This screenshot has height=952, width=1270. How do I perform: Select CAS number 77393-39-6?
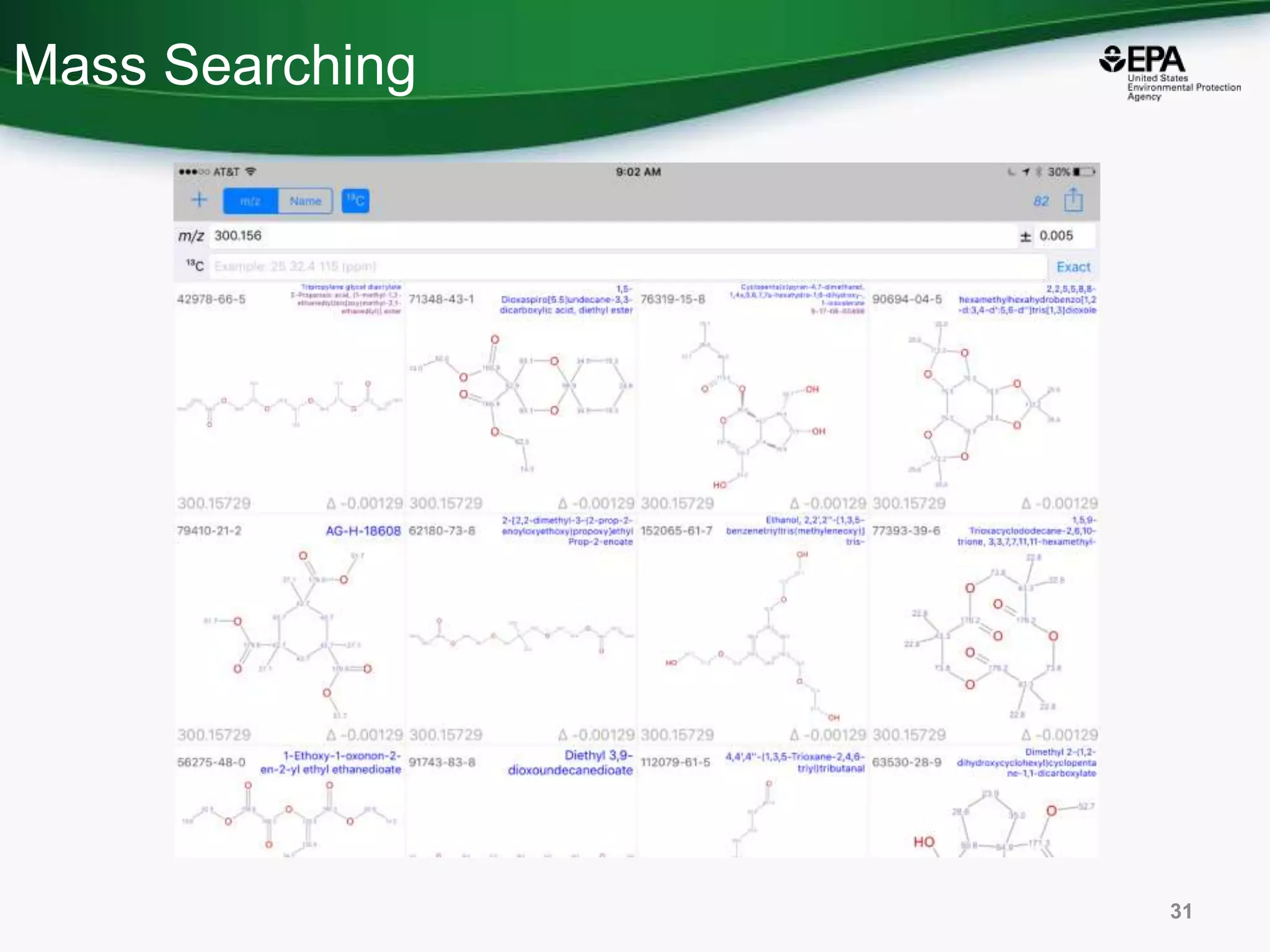[x=906, y=531]
